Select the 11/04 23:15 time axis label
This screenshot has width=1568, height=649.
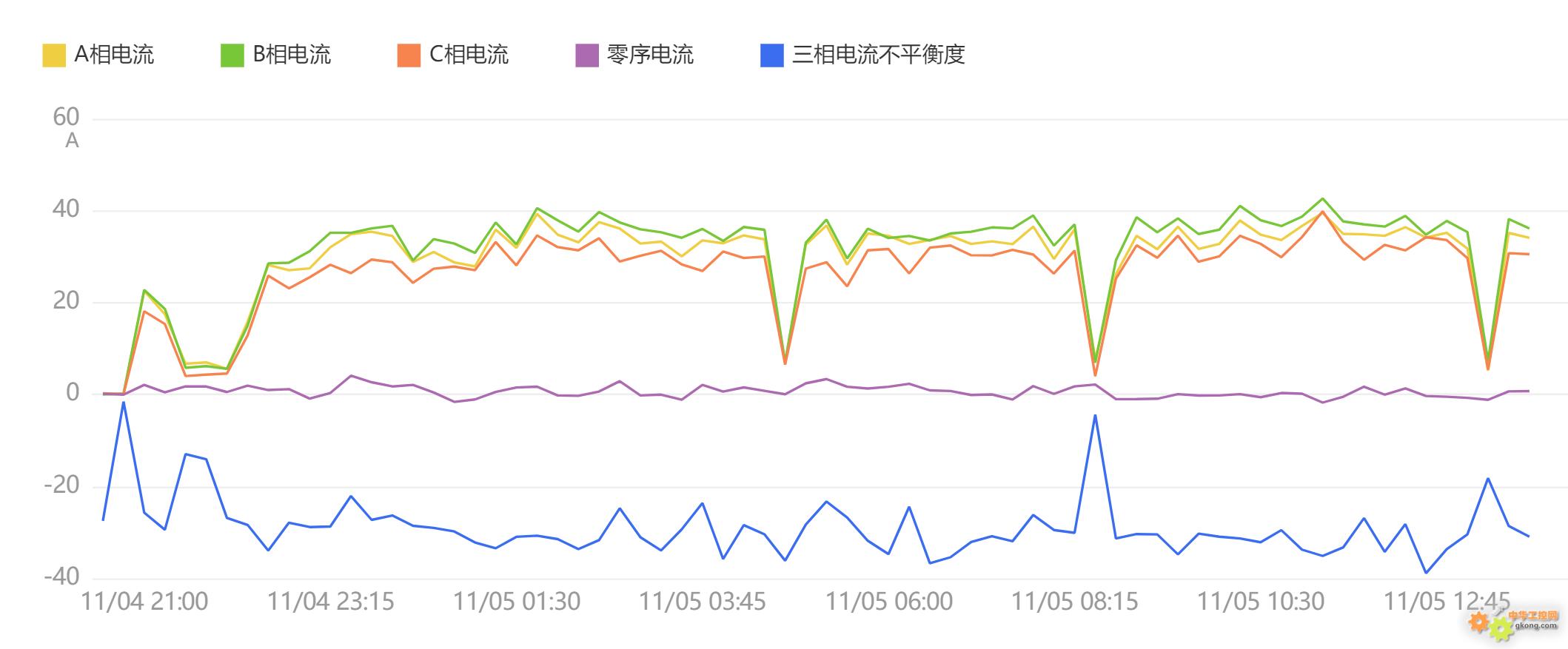pos(330,602)
